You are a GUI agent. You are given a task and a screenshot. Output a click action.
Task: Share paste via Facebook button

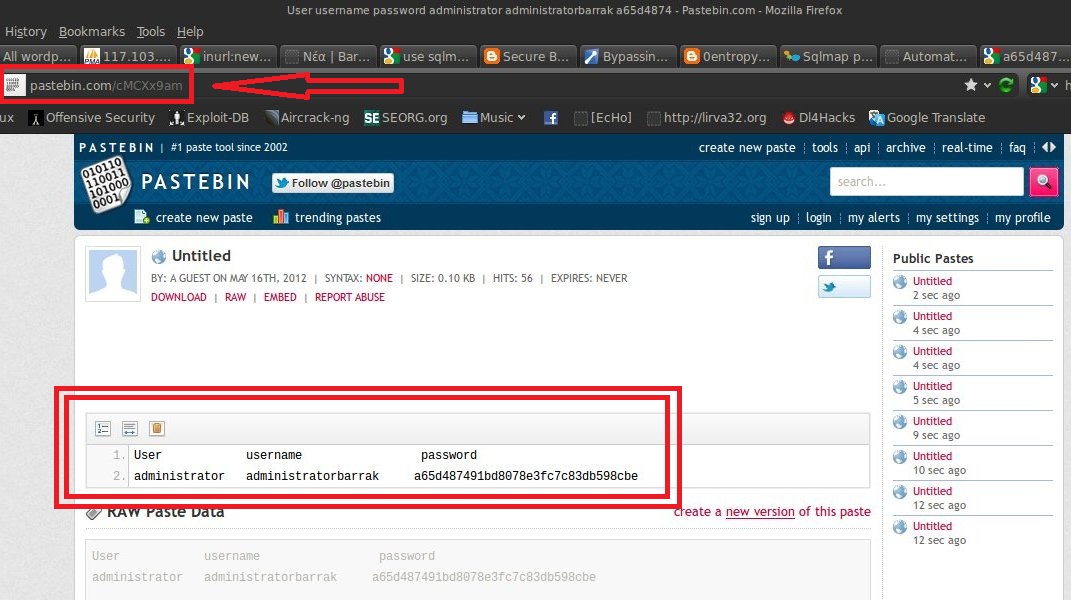coord(844,258)
